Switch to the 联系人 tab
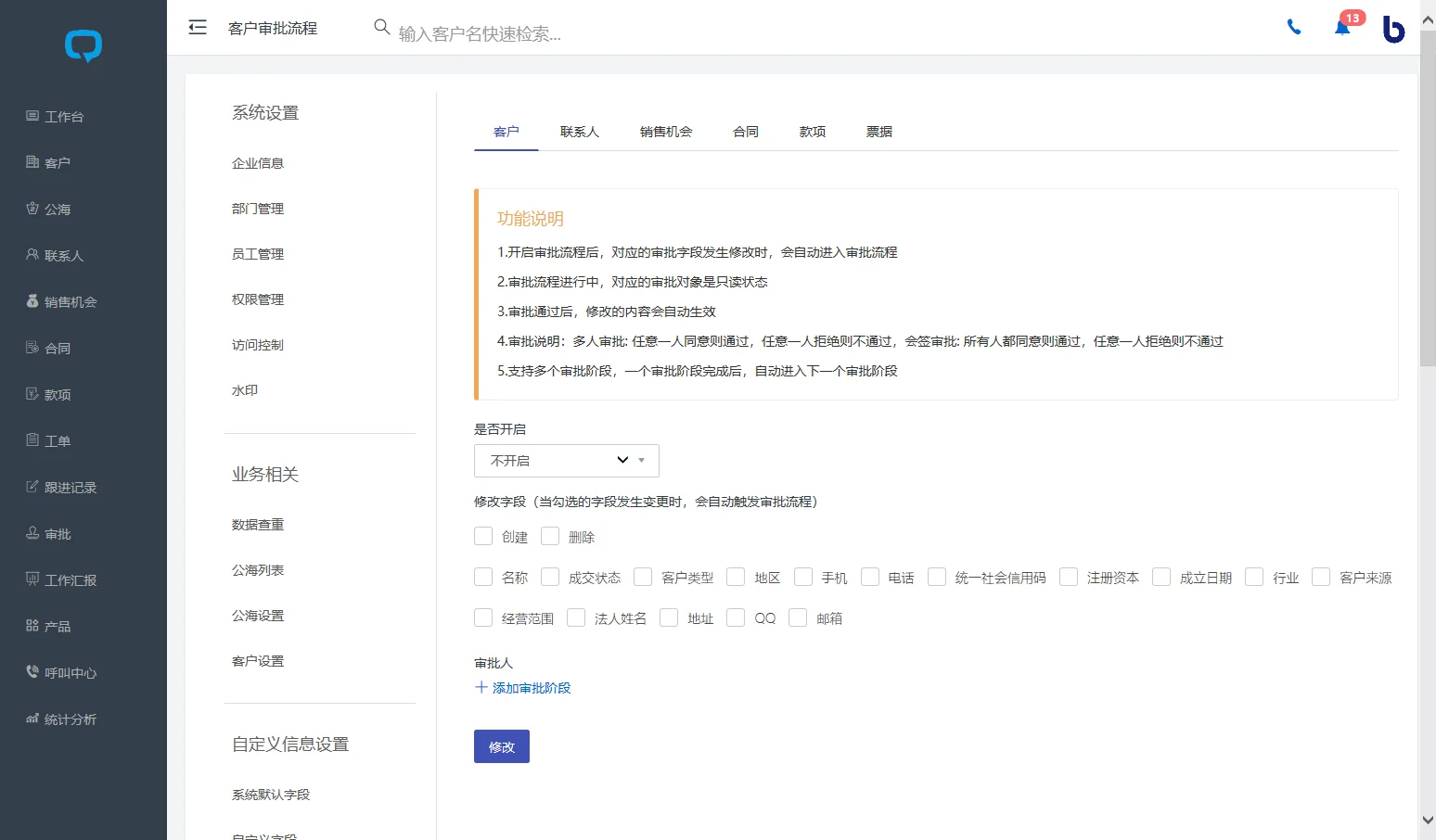The width and height of the screenshot is (1436, 840). [580, 132]
